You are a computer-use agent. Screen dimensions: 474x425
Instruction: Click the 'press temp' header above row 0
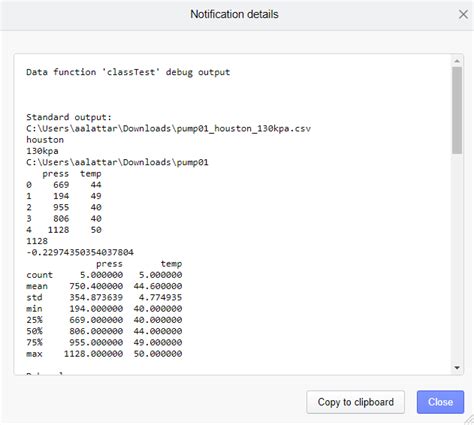tap(72, 174)
